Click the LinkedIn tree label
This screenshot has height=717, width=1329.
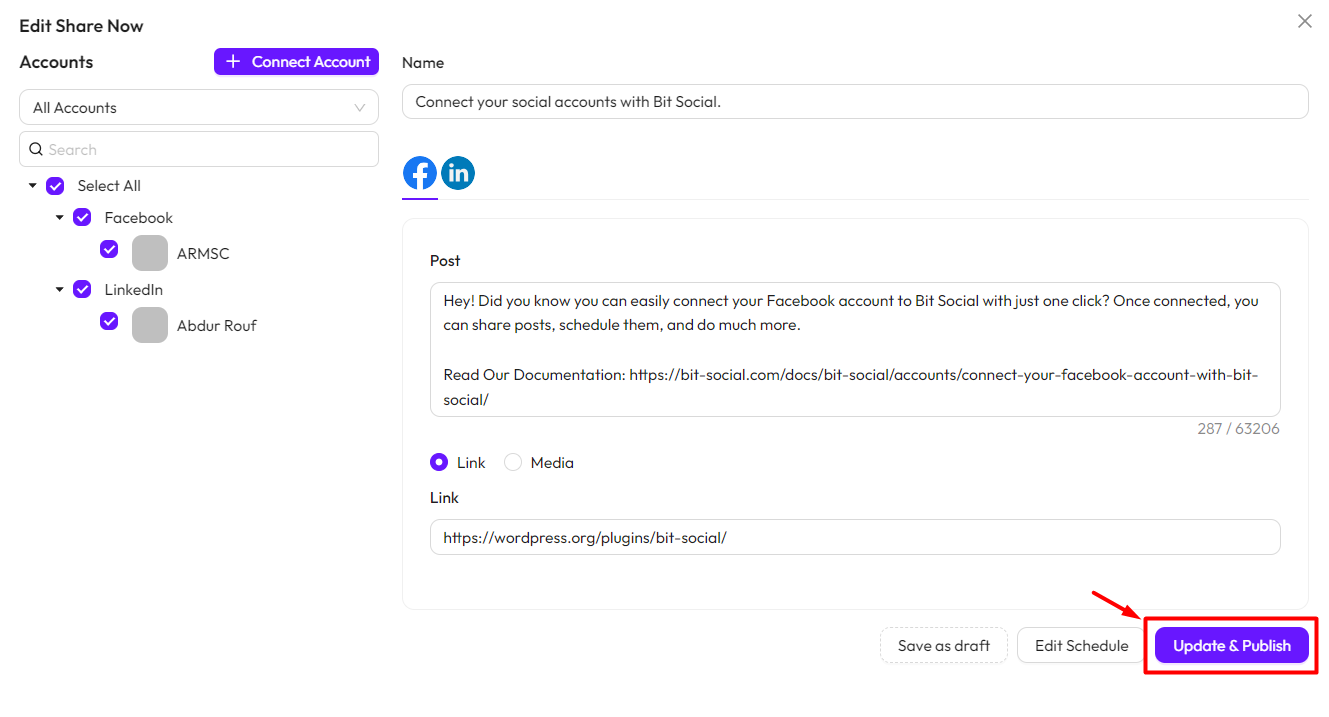[134, 290]
